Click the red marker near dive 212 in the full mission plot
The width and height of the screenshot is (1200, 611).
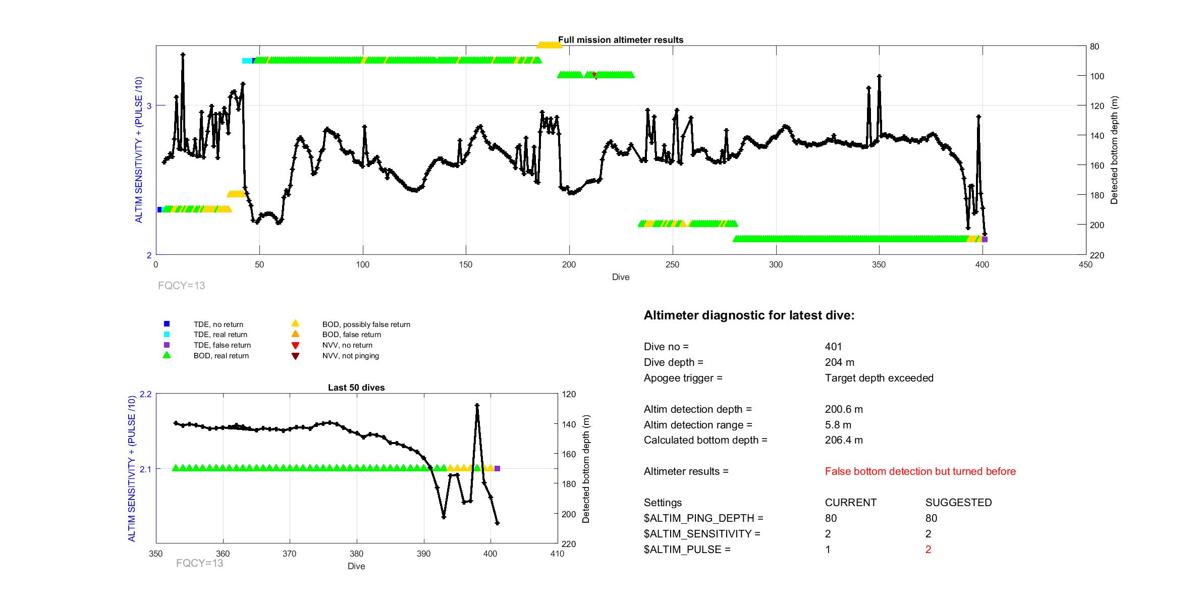[594, 75]
